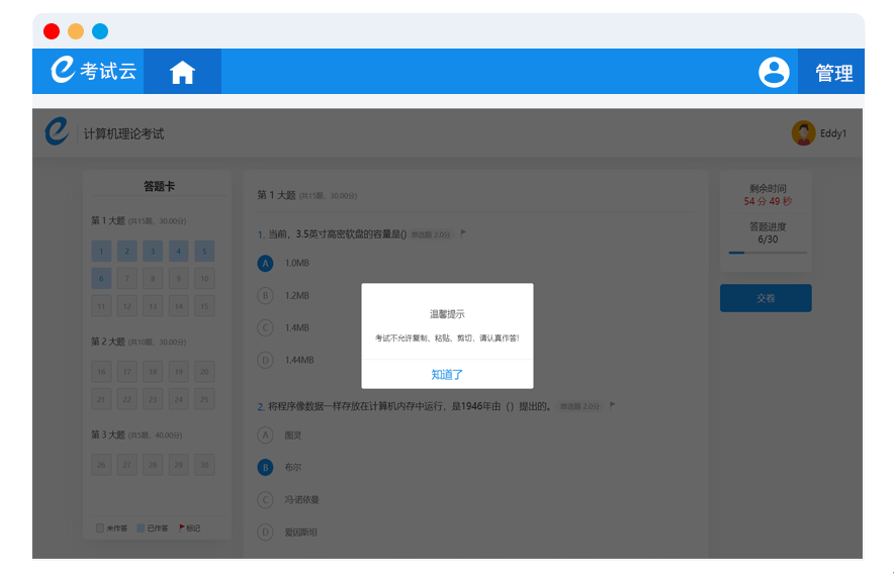The height and width of the screenshot is (585, 894).
Task: Submit the exam with 交卷 button
Action: [x=765, y=298]
